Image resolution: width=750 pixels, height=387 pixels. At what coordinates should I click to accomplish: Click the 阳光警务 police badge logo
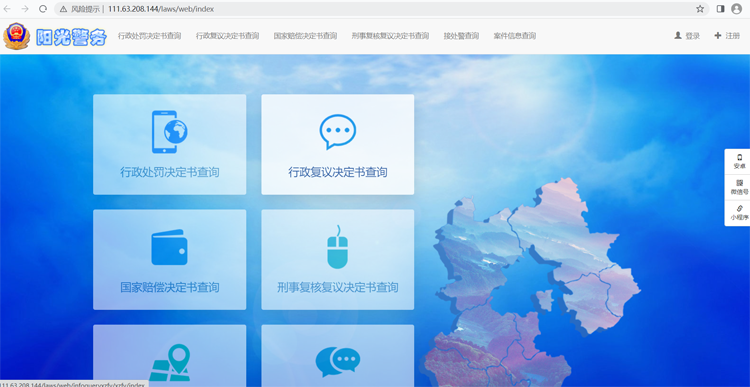pos(17,36)
